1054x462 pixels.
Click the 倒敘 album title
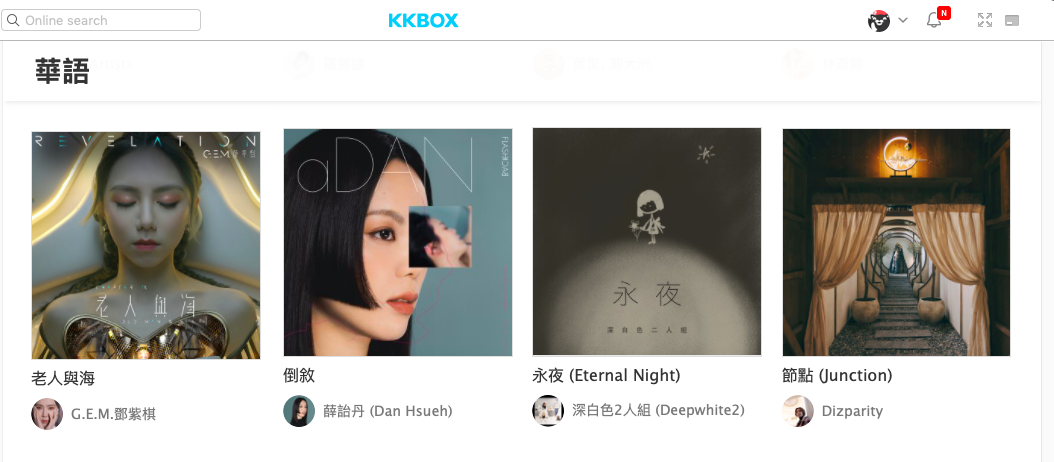[299, 375]
